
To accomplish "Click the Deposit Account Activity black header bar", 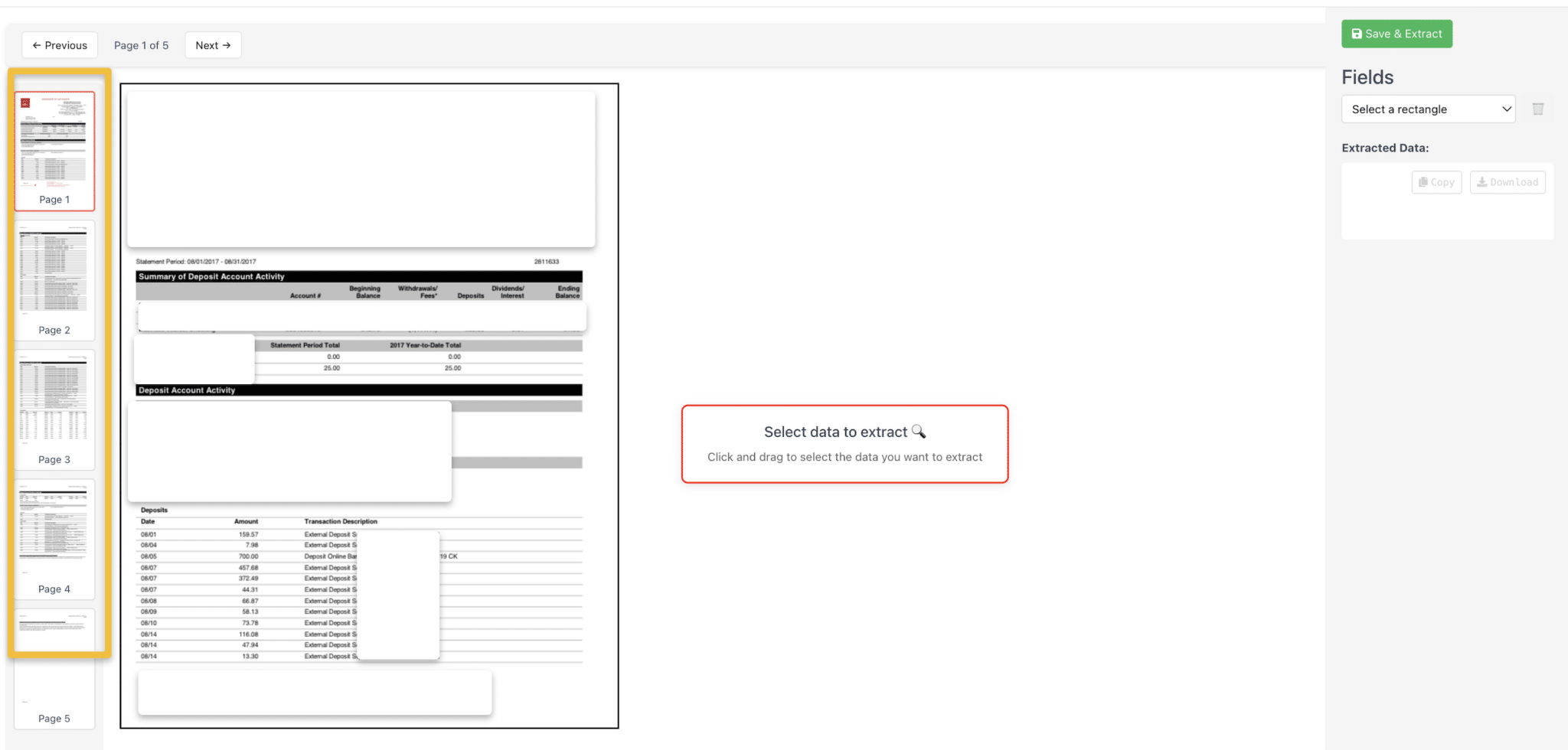I will pyautogui.click(x=358, y=390).
